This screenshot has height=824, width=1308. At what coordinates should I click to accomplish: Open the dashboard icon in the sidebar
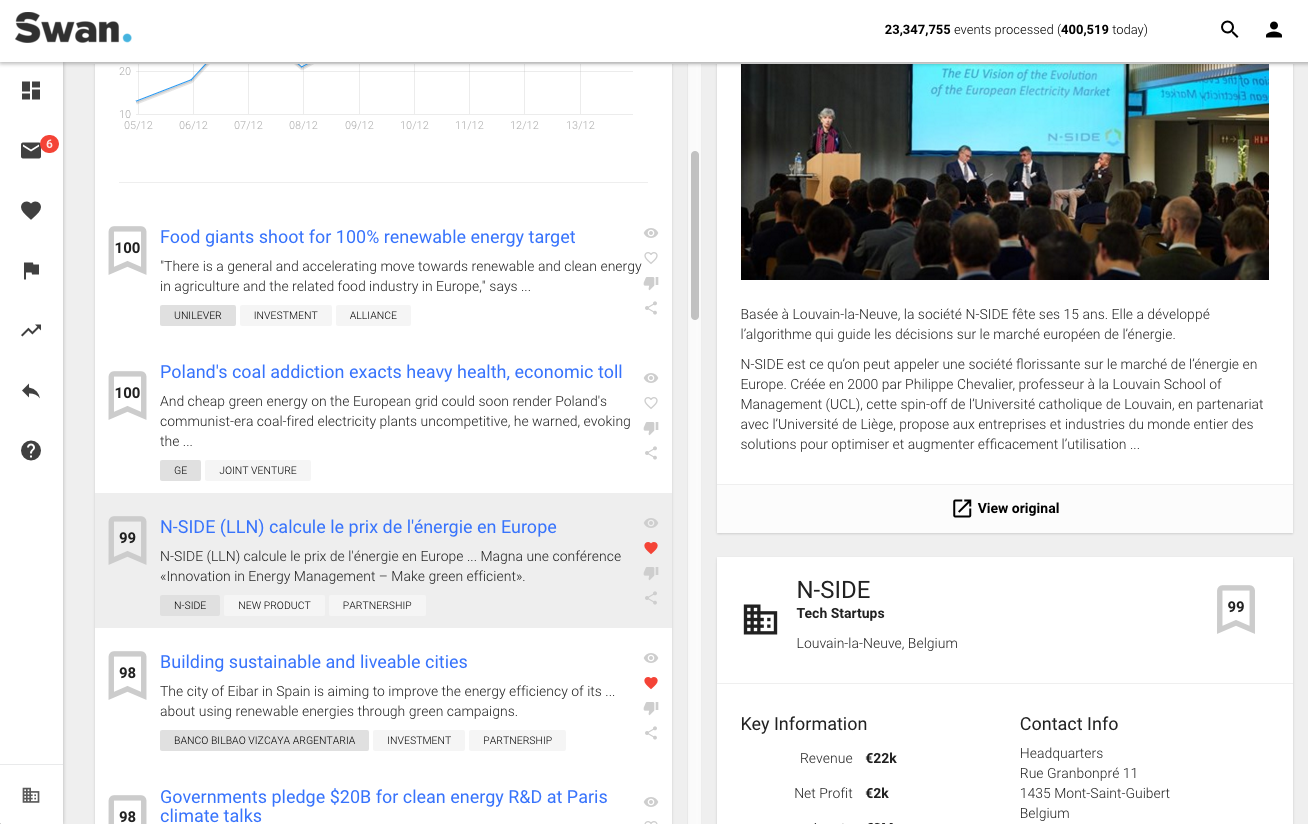click(31, 91)
